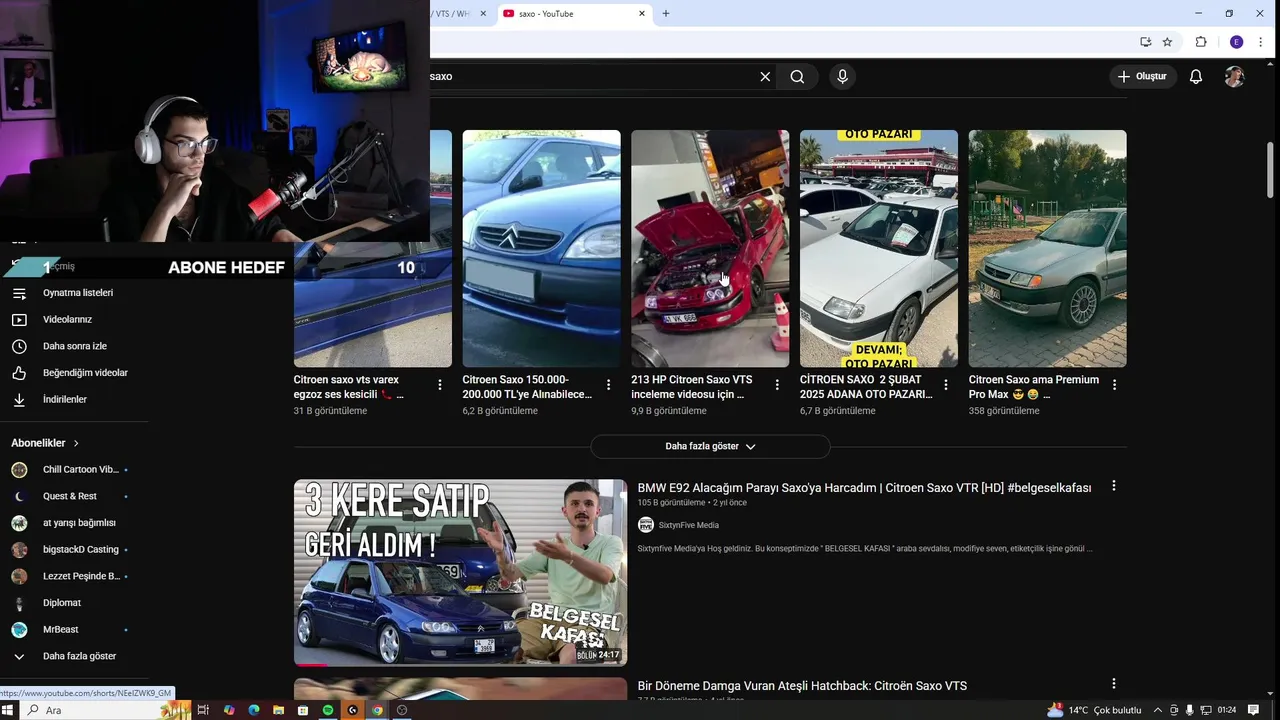
Task: Expand shorts shelf with Daha fazla göster button
Action: point(710,446)
